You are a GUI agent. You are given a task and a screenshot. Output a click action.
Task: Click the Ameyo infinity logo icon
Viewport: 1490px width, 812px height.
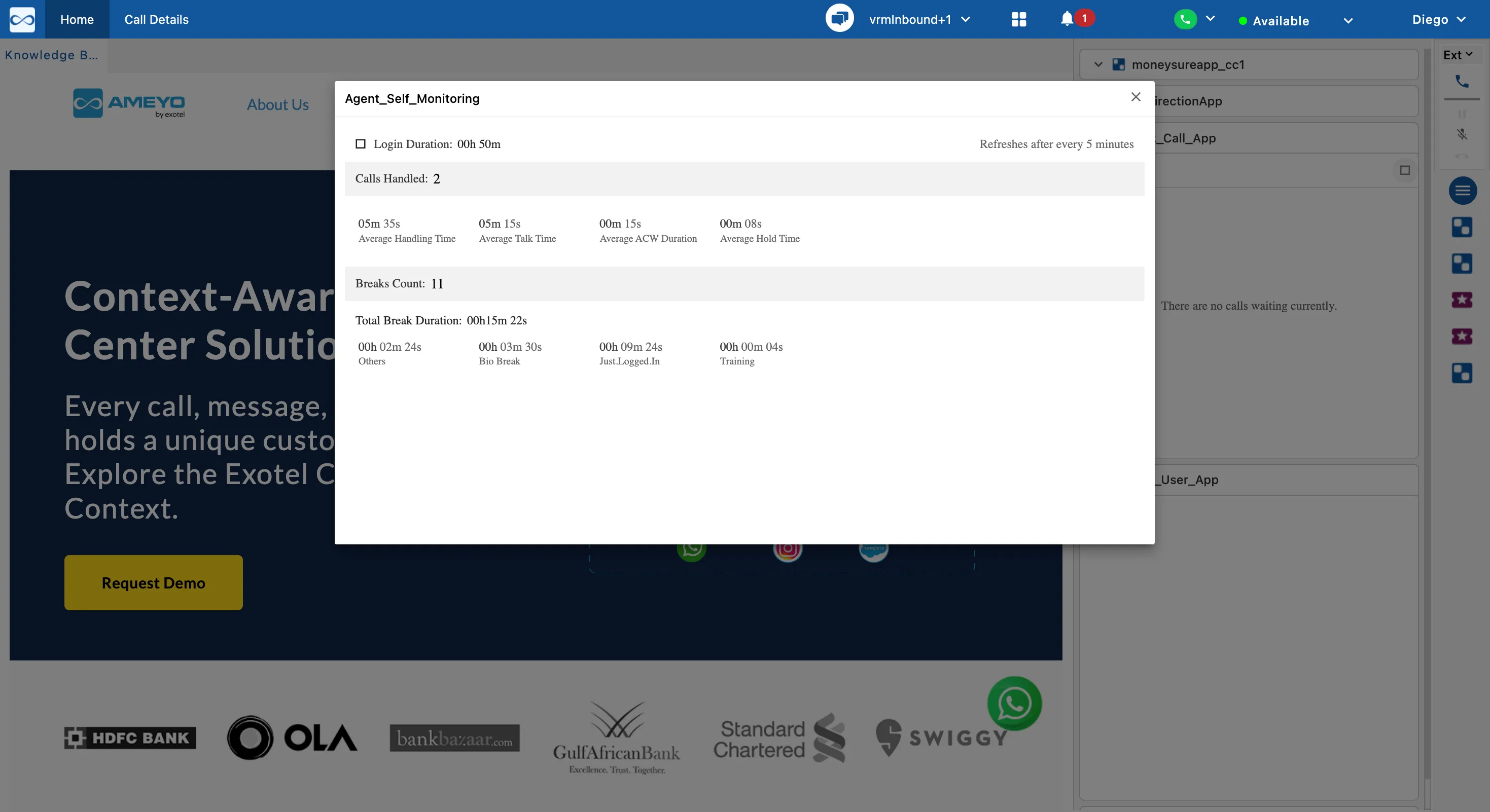22,20
